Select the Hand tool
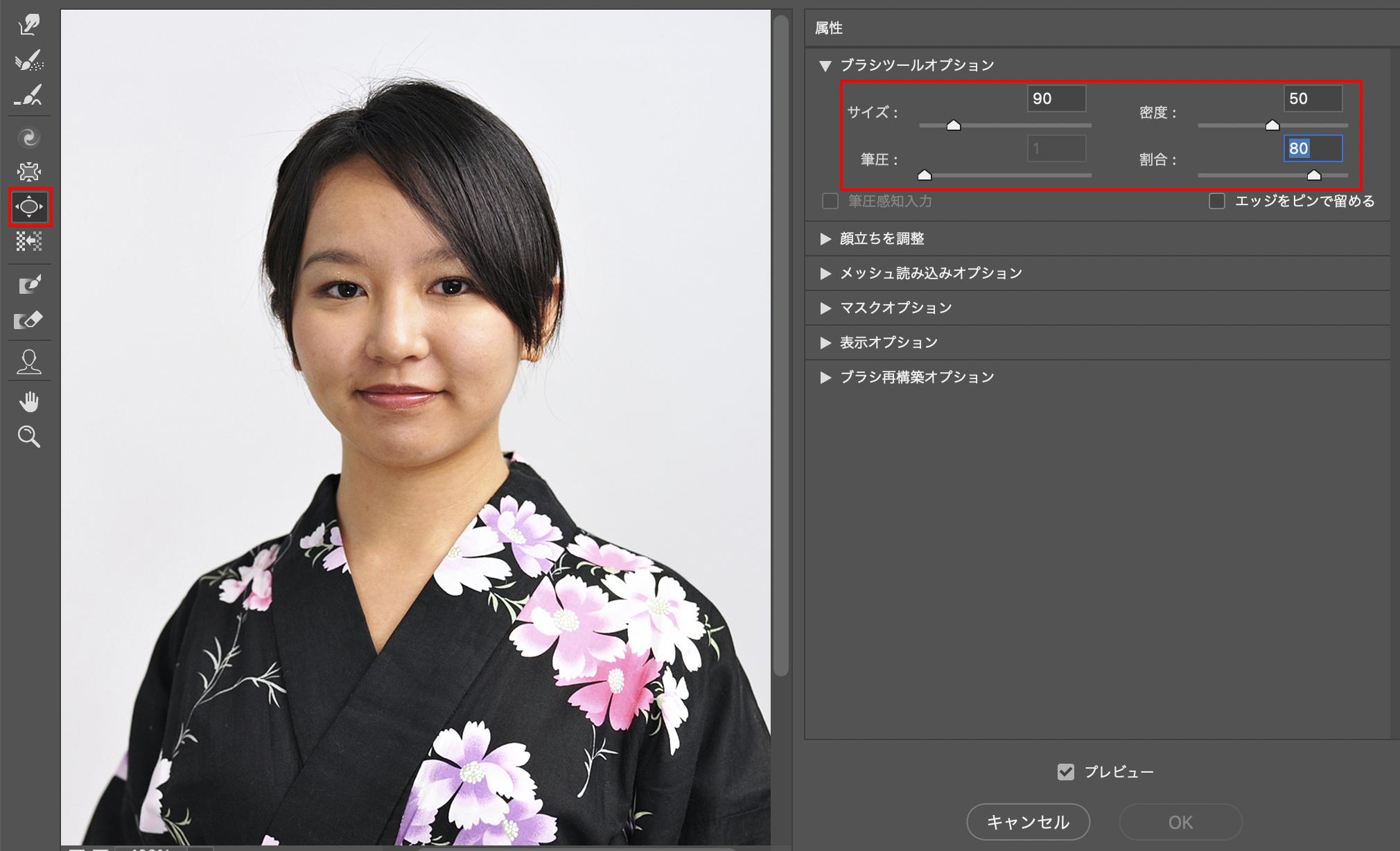This screenshot has height=851, width=1400. click(x=29, y=402)
